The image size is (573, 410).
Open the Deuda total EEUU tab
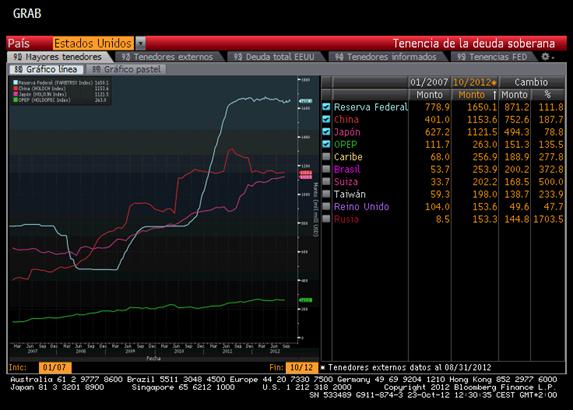click(275, 57)
